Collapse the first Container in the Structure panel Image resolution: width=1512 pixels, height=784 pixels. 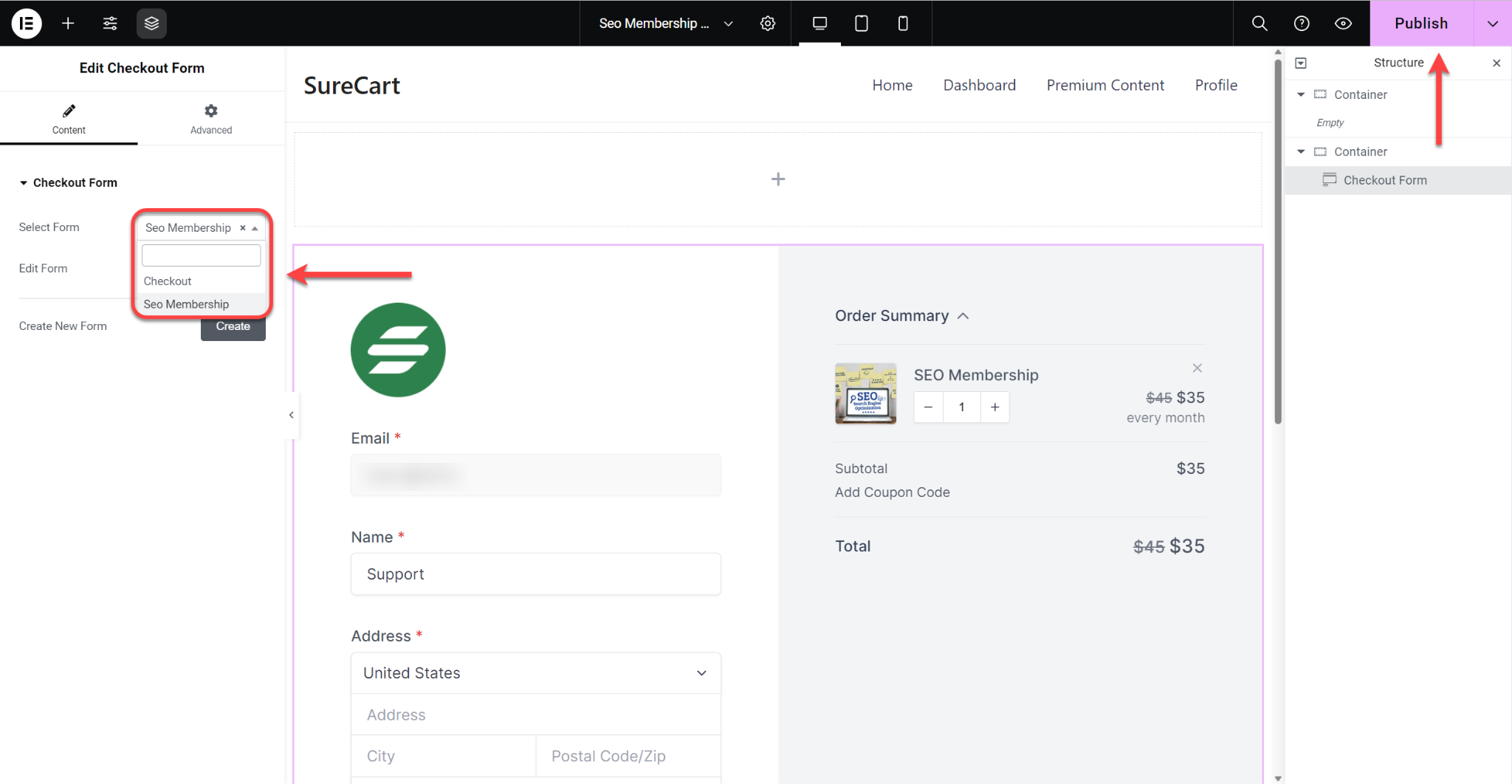click(x=1302, y=94)
